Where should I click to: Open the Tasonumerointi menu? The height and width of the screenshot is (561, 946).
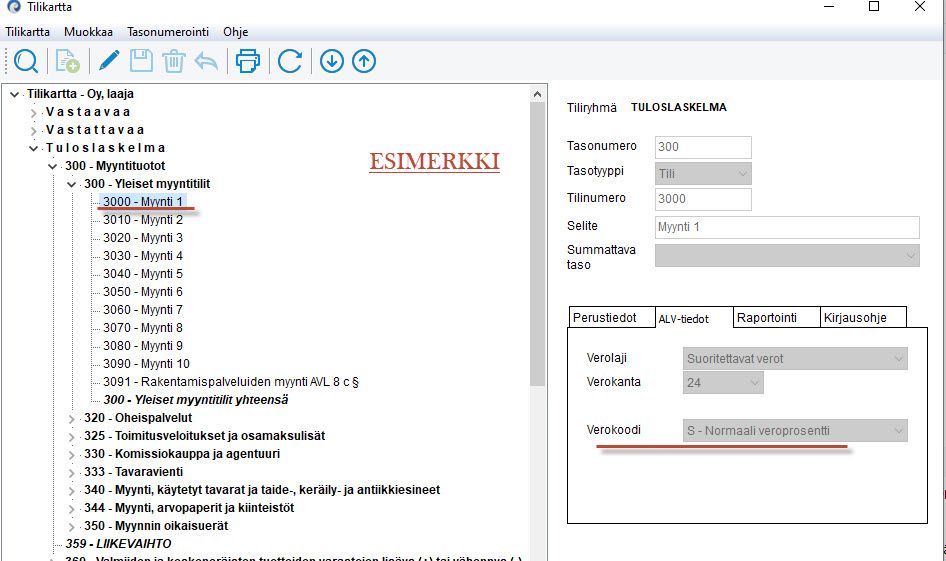[168, 32]
